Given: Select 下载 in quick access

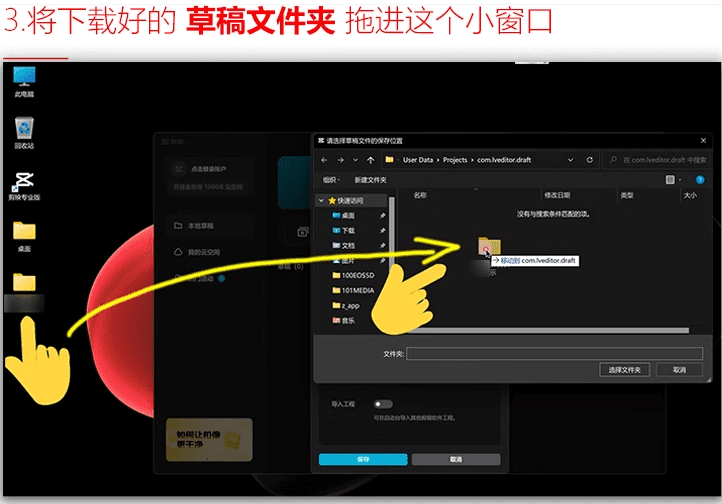Looking at the screenshot, I should [x=348, y=230].
